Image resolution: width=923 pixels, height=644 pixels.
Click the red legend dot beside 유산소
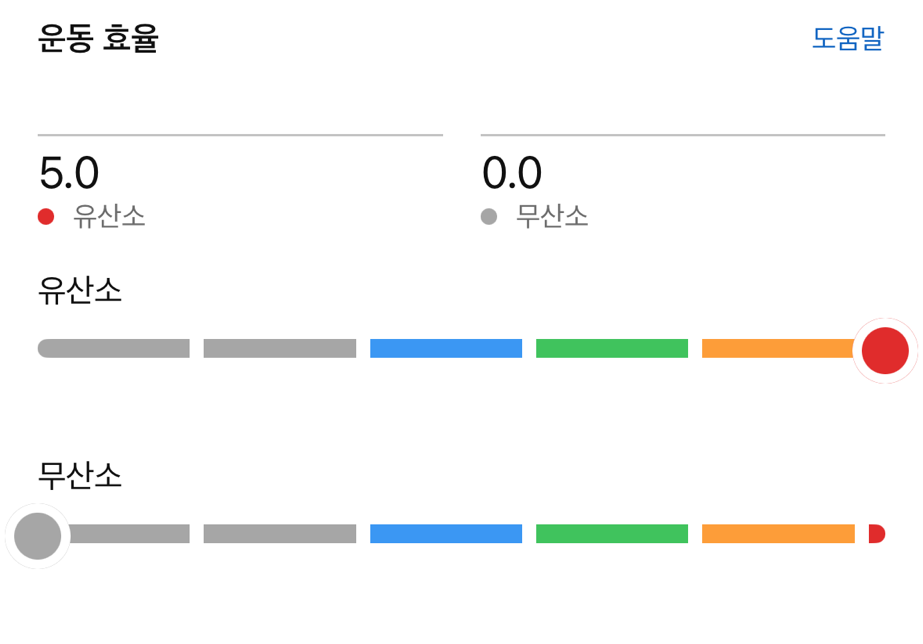tap(46, 217)
